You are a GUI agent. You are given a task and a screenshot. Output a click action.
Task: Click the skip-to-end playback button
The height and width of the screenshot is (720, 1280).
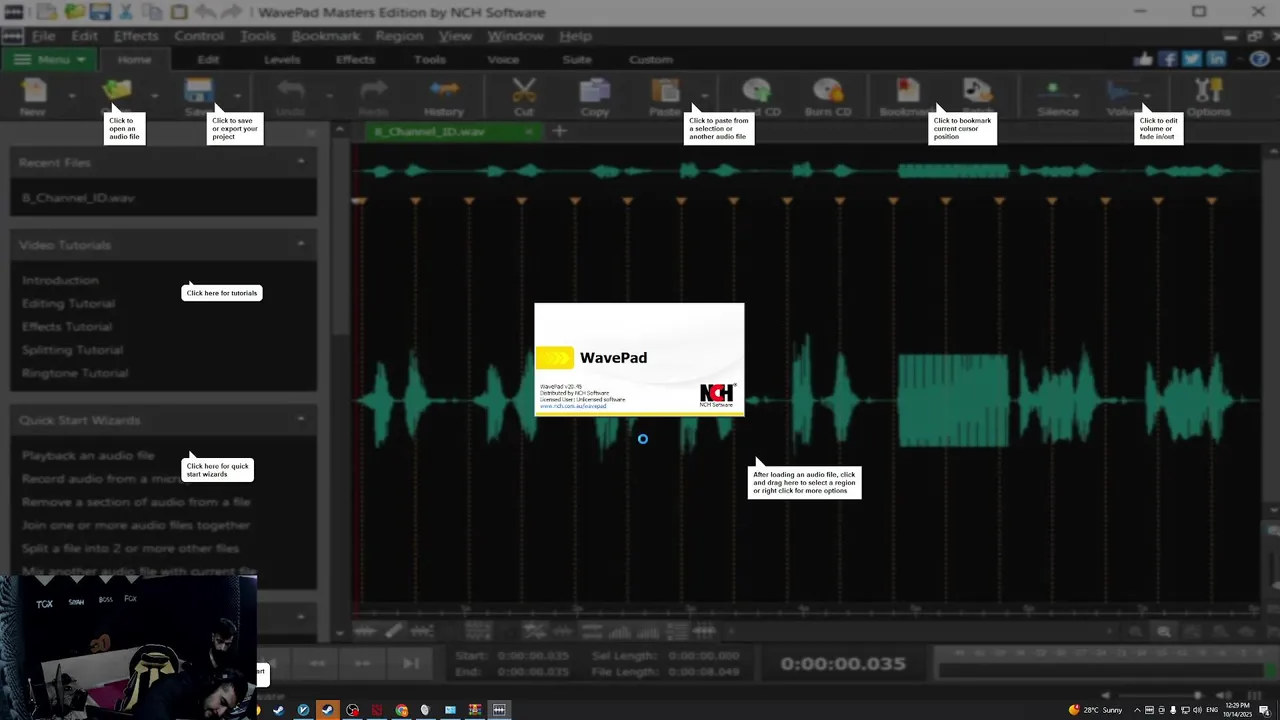(x=411, y=662)
